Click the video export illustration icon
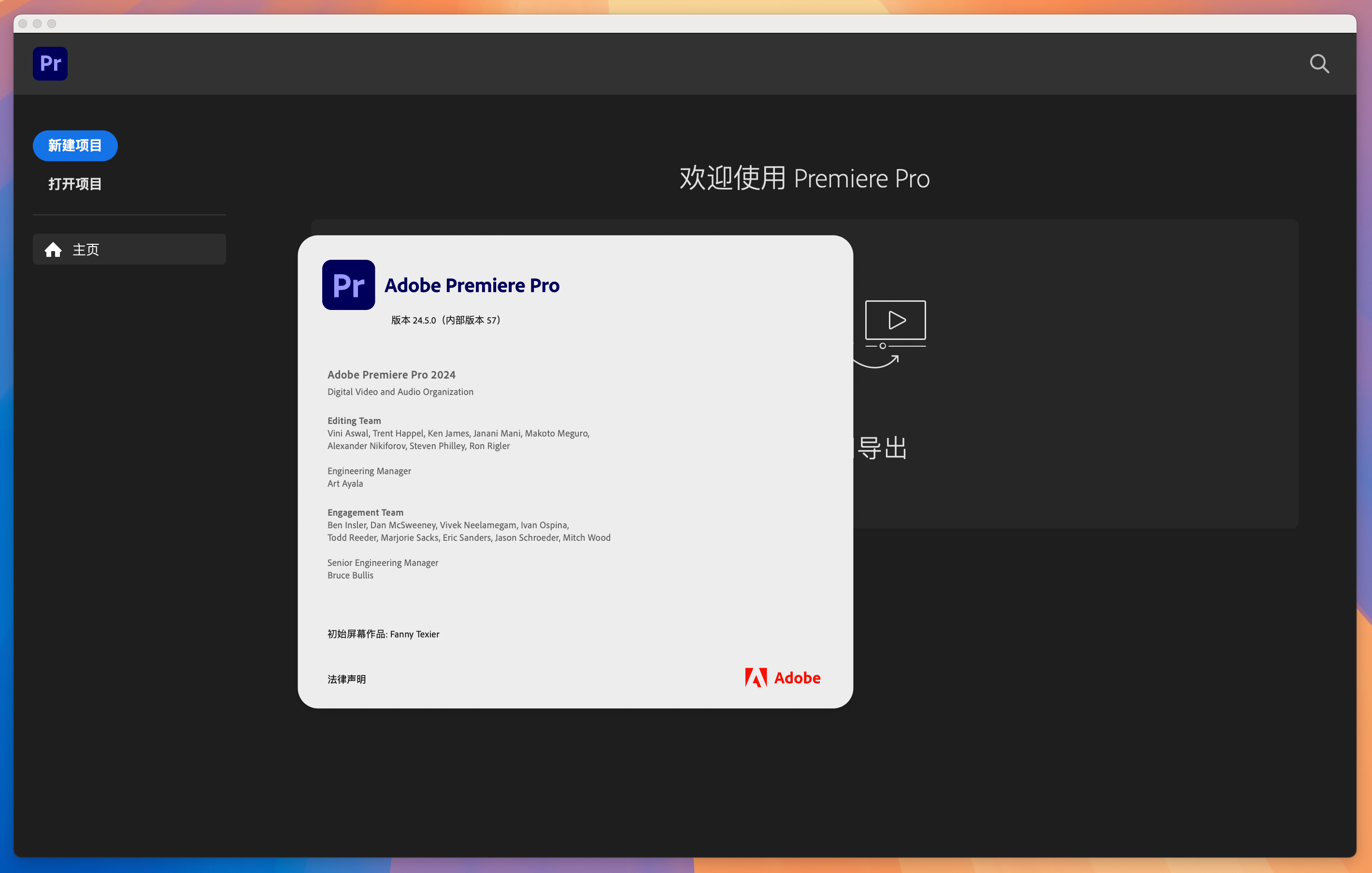Viewport: 1372px width, 873px height. pyautogui.click(x=895, y=333)
